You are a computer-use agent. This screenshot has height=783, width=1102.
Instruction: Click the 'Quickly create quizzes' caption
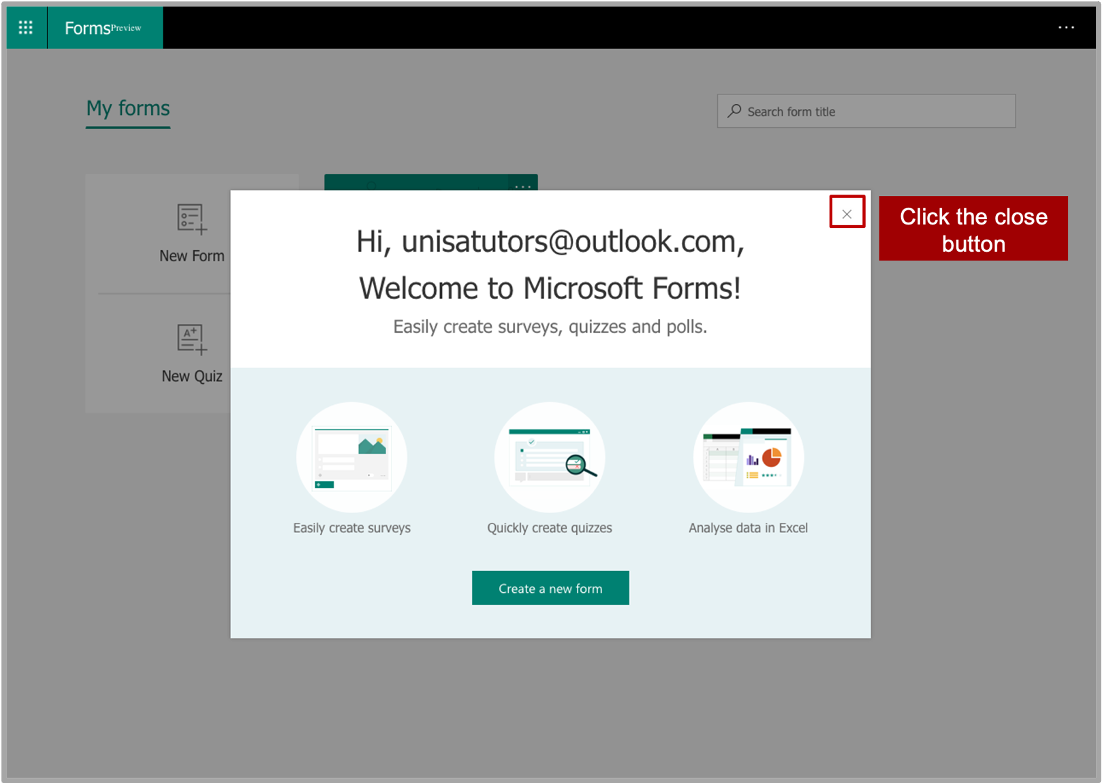550,528
